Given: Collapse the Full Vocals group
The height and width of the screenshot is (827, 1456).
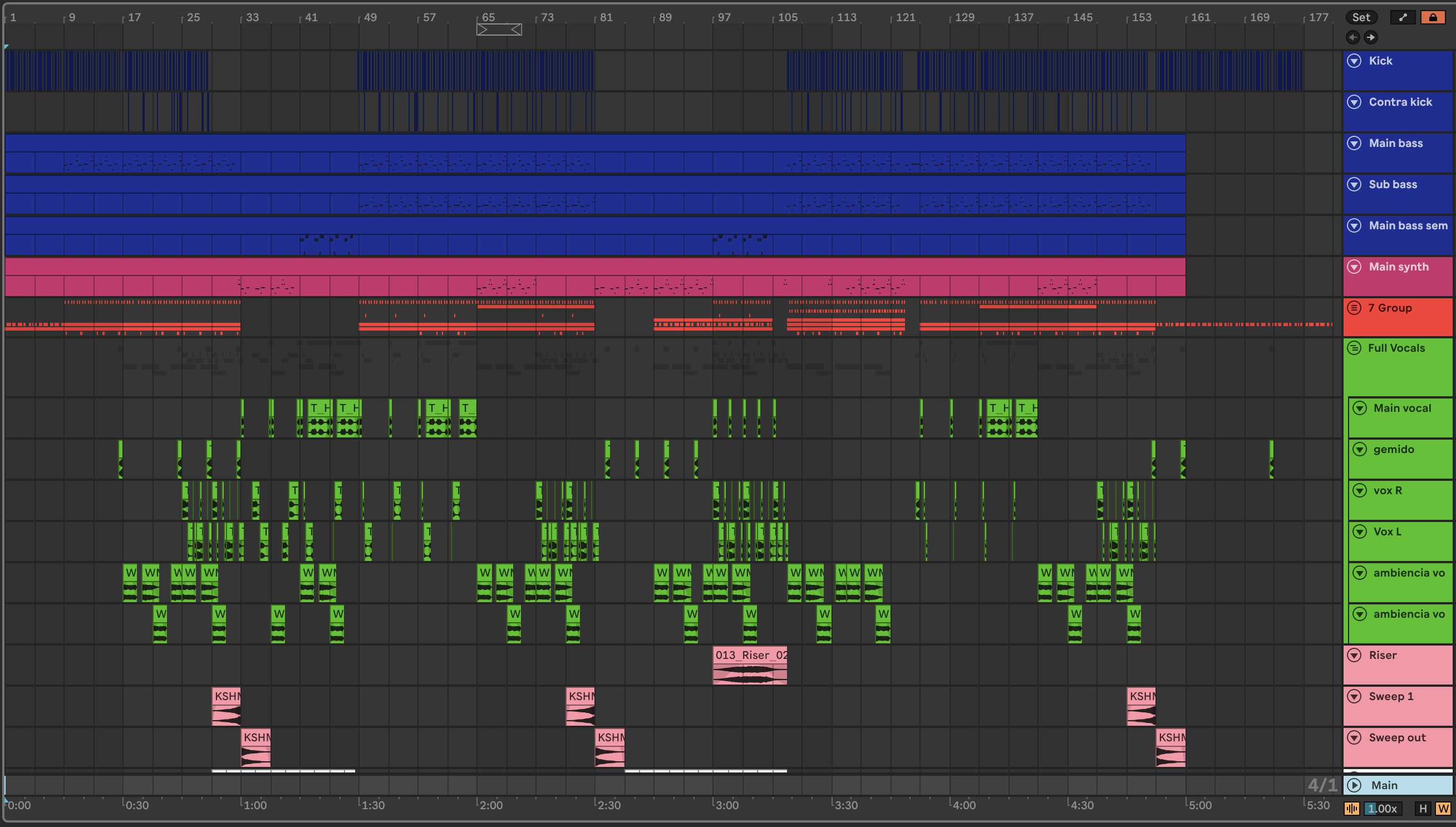Looking at the screenshot, I should click(x=1354, y=348).
